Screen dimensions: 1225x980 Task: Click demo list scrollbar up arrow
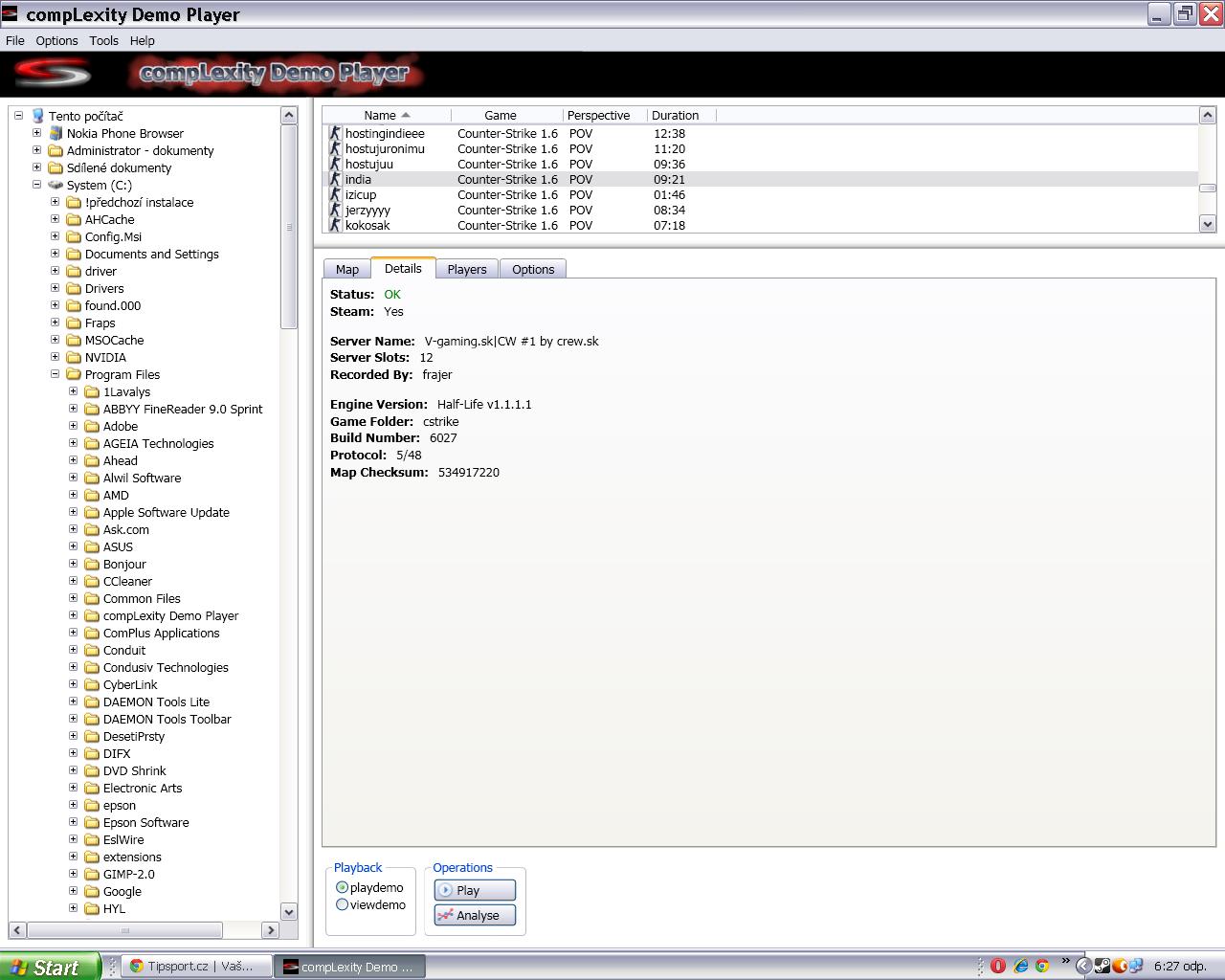tap(1207, 115)
